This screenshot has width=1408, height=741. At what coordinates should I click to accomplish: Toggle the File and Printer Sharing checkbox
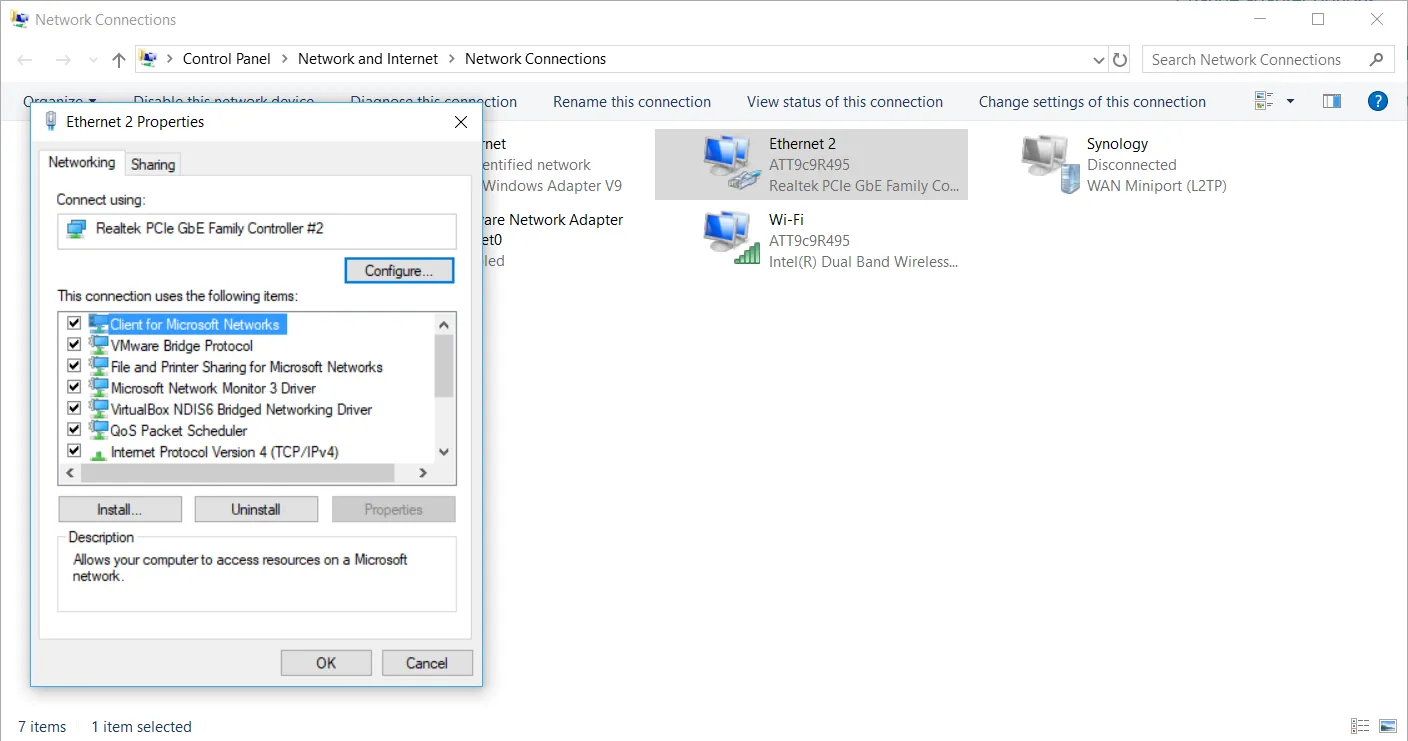[x=74, y=366]
